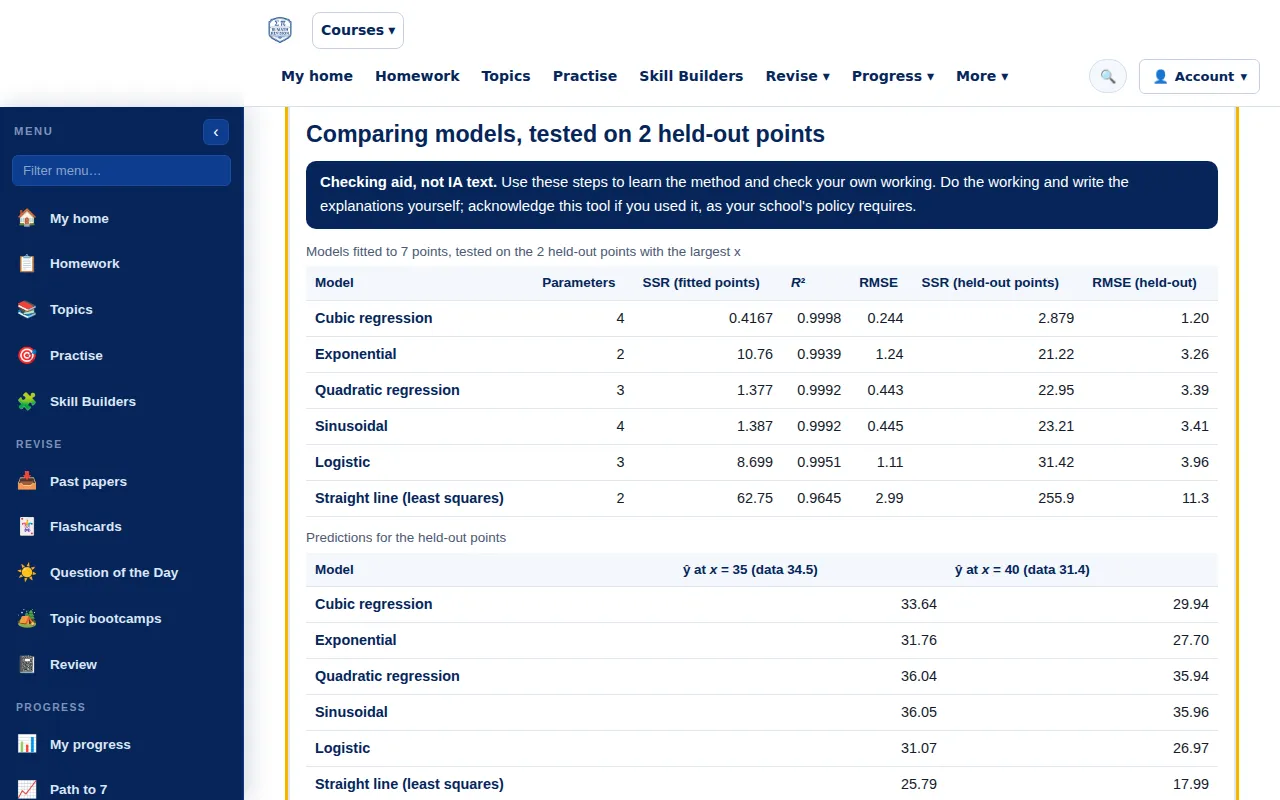Open Skill Builders in top navigation
The image size is (1280, 800).
(x=691, y=76)
